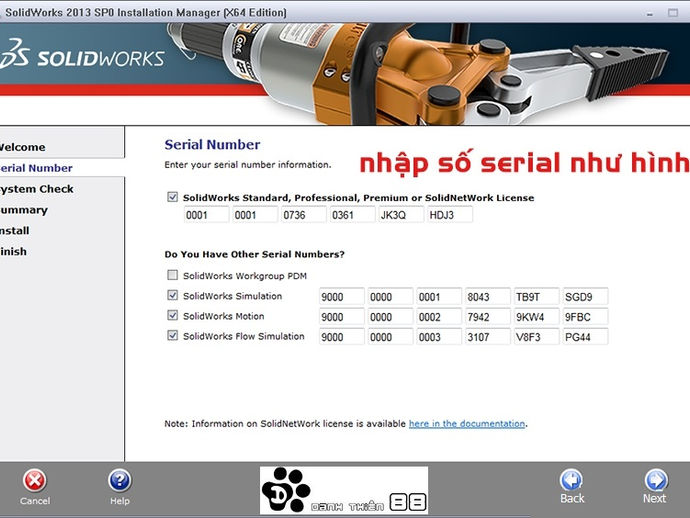This screenshot has width=690, height=518.
Task: Click Flow Simulation field containing PG44
Action: [585, 337]
